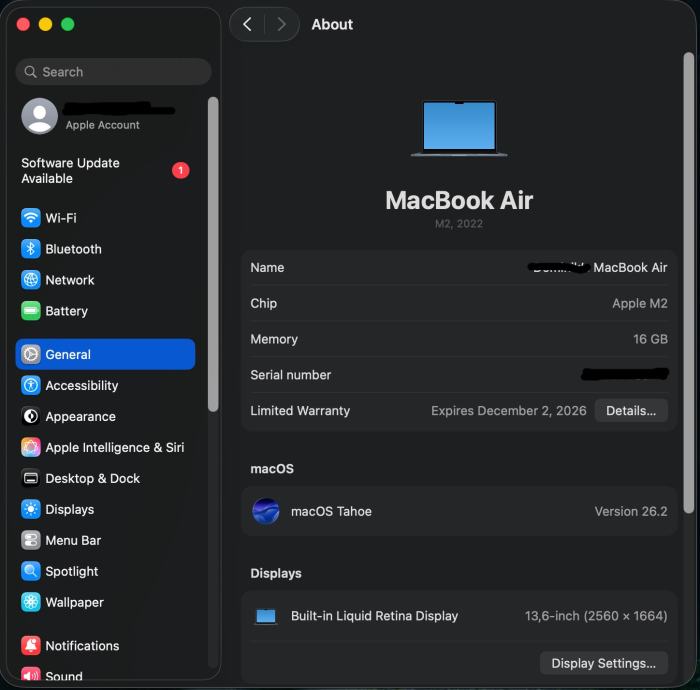Click the MacBook Air laptop image
700x690 pixels.
coord(459,128)
